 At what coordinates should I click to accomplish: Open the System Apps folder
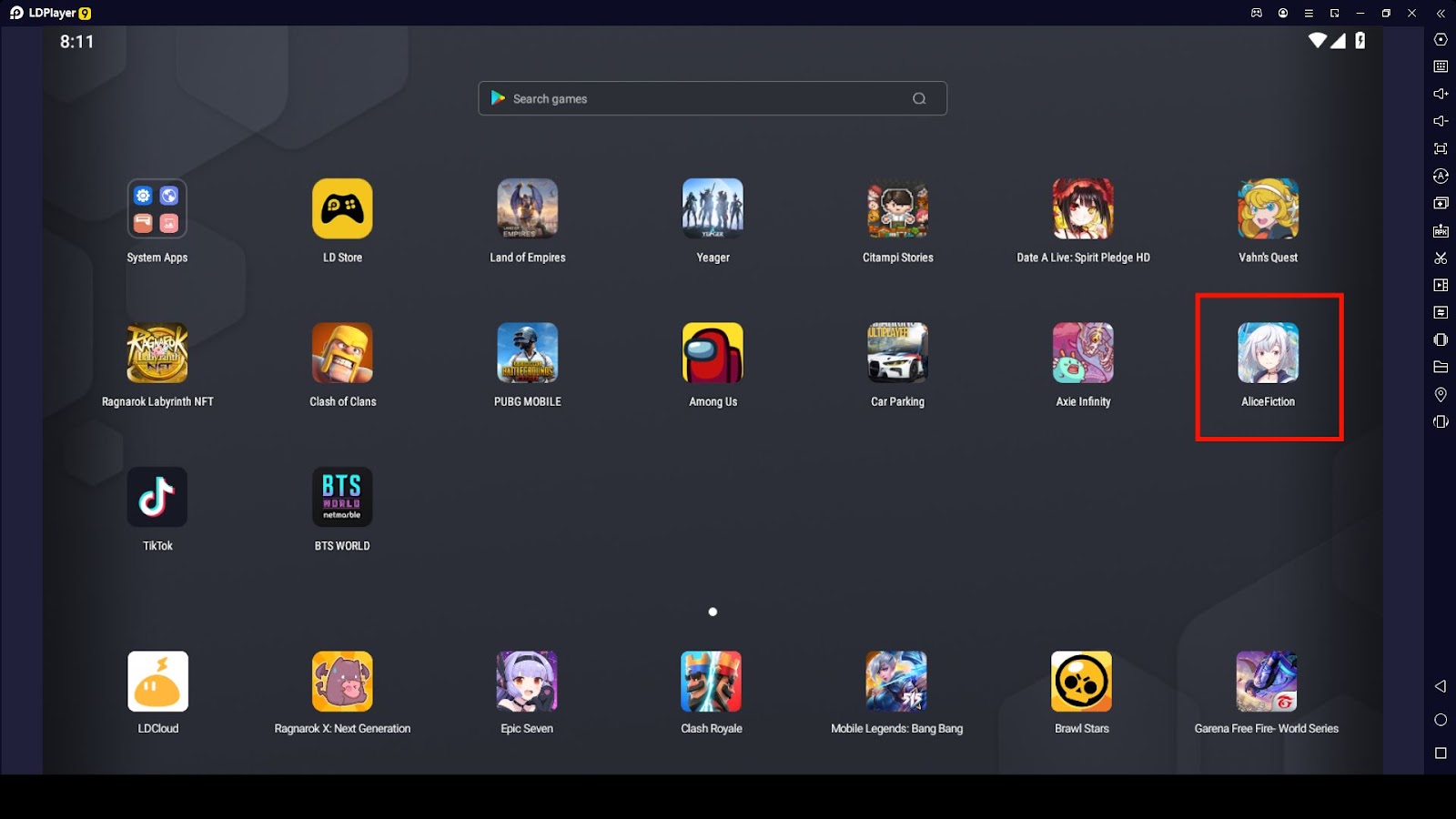157,208
